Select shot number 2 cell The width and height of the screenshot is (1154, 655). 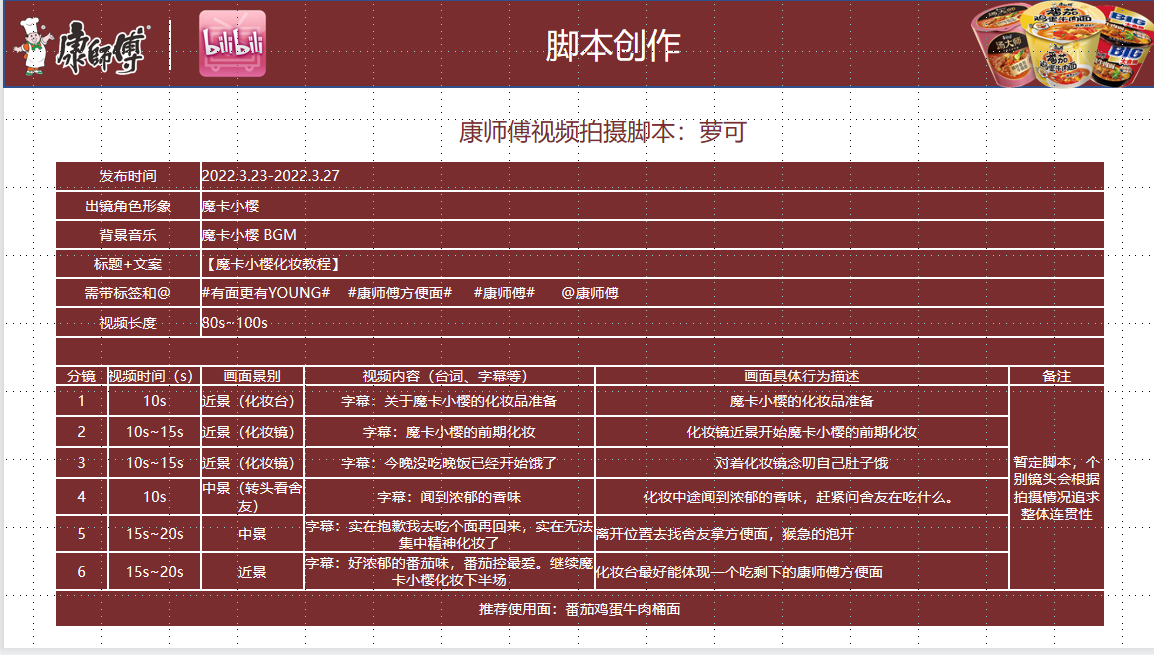point(82,432)
